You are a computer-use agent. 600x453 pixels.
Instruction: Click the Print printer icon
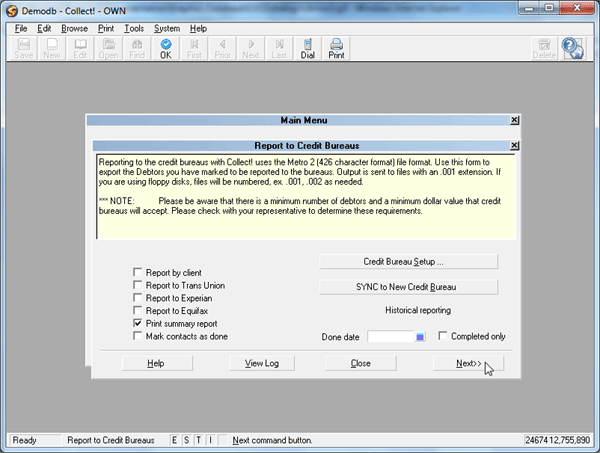(x=336, y=49)
